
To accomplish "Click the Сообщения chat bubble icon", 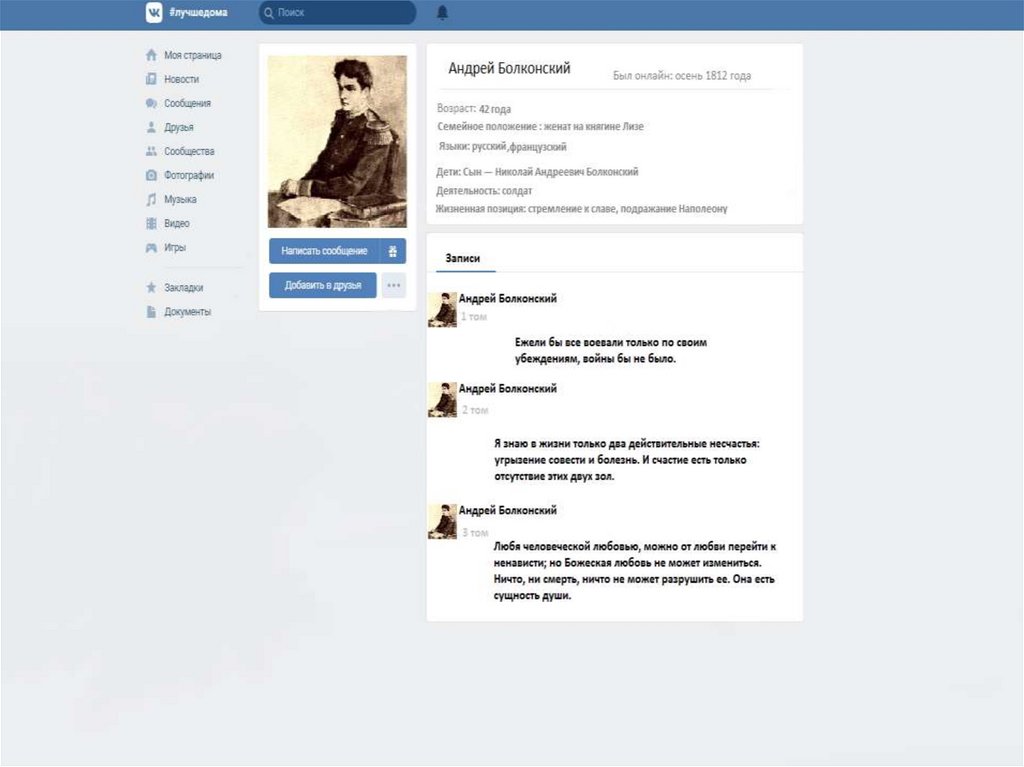I will click(152, 103).
